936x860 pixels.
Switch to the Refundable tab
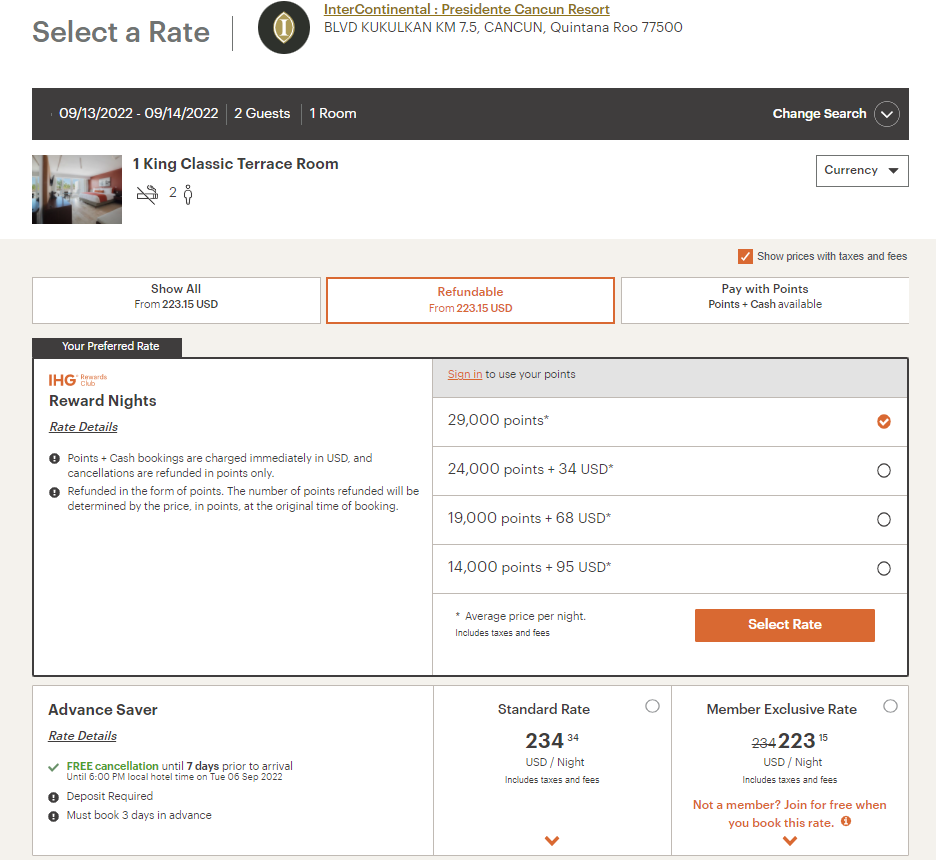click(x=470, y=300)
